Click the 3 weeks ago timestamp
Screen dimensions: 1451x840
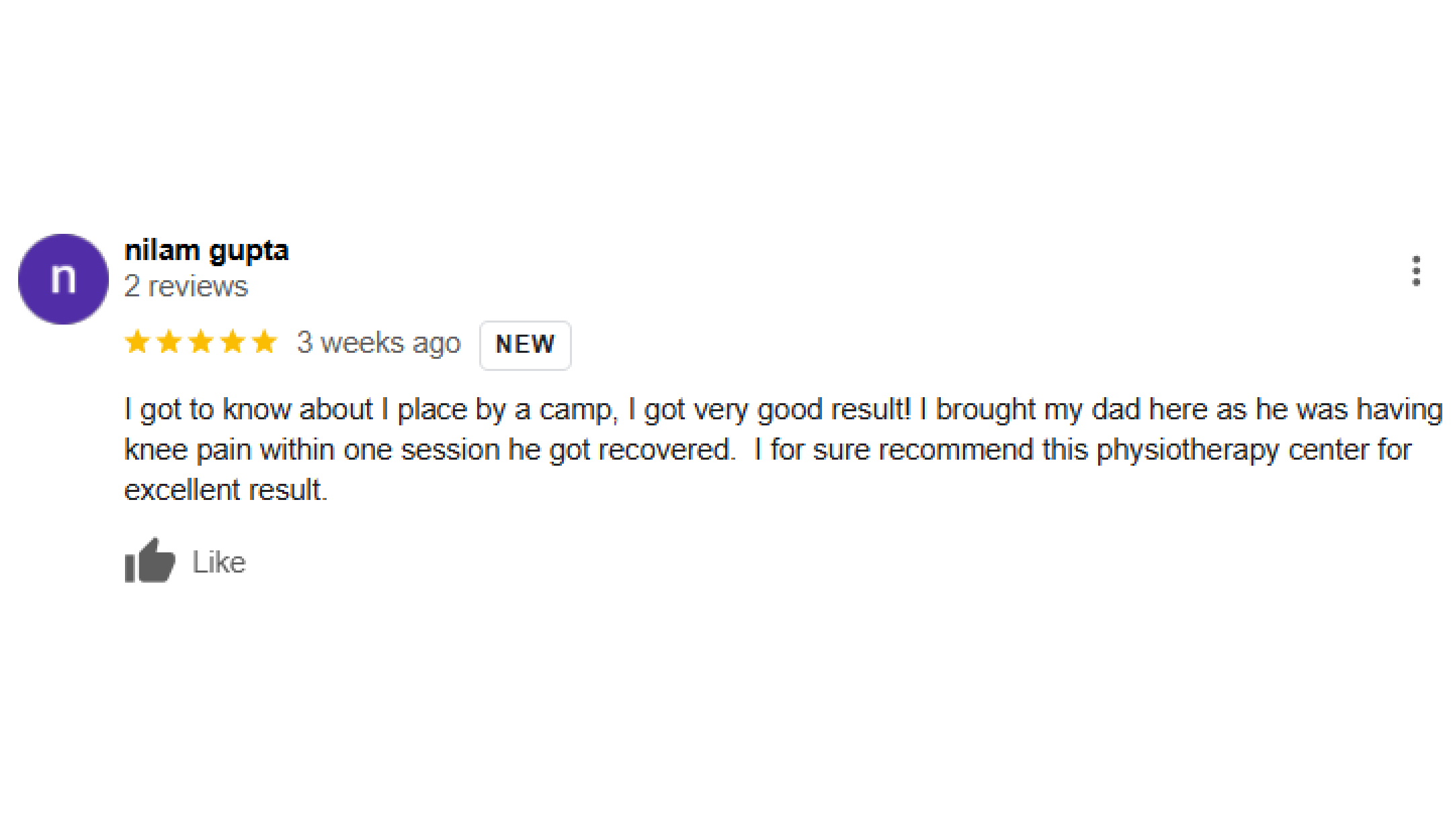coord(379,342)
